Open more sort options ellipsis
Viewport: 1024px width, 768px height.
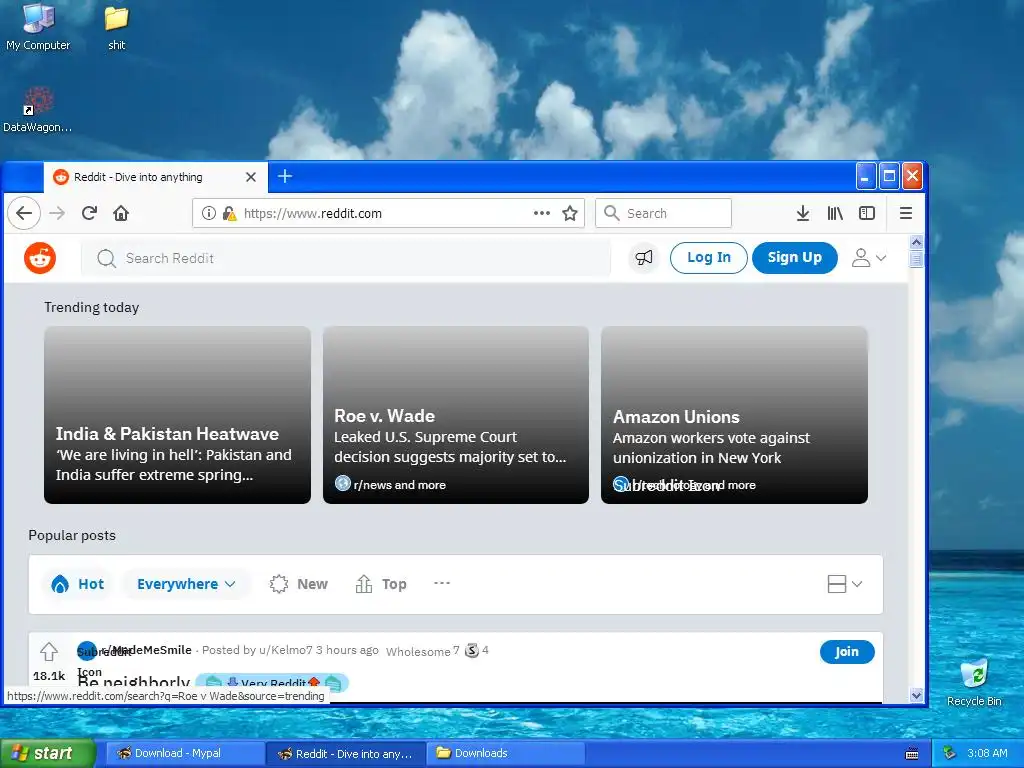tap(442, 583)
